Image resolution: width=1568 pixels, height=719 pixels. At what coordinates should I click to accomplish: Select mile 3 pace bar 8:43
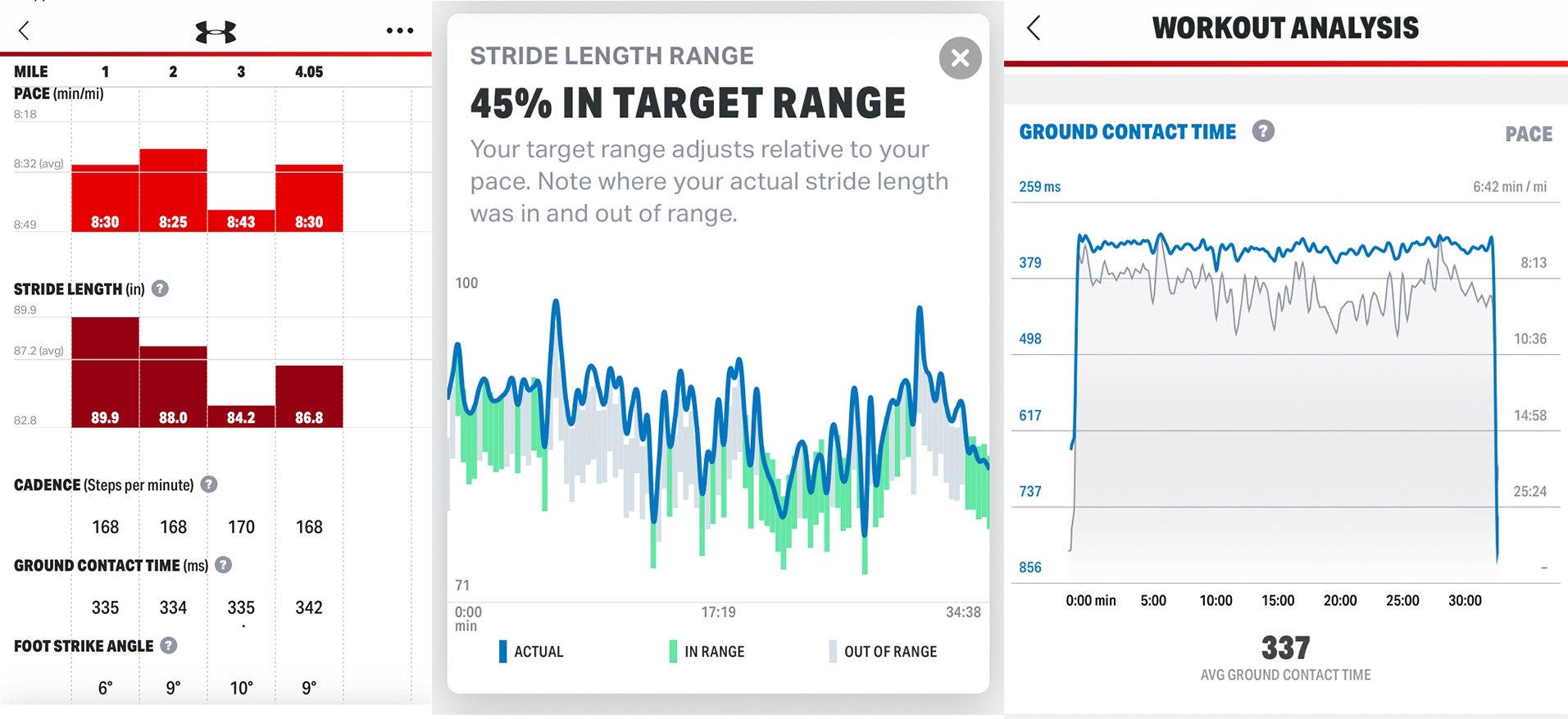[x=241, y=221]
